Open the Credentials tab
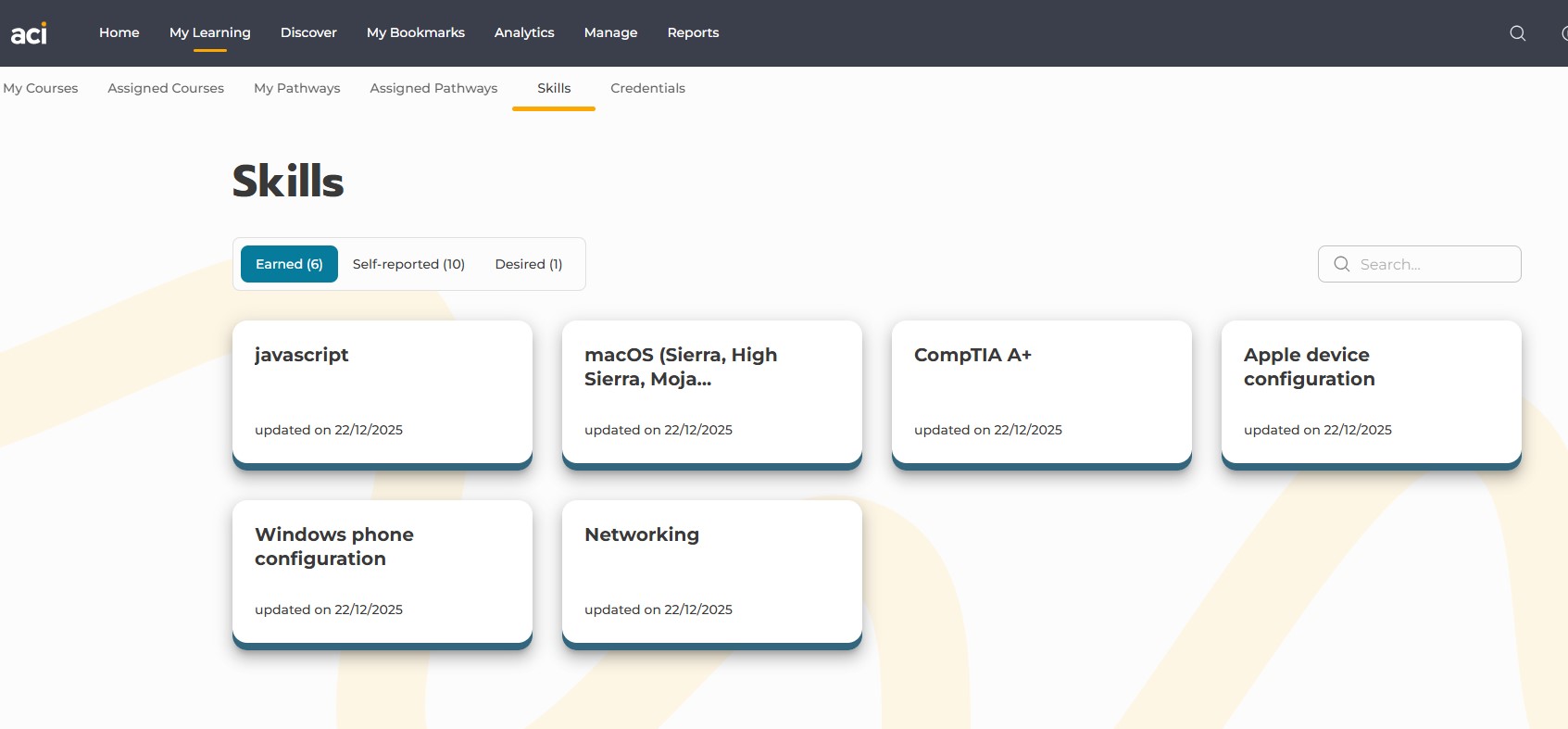The image size is (1568, 729). (647, 88)
